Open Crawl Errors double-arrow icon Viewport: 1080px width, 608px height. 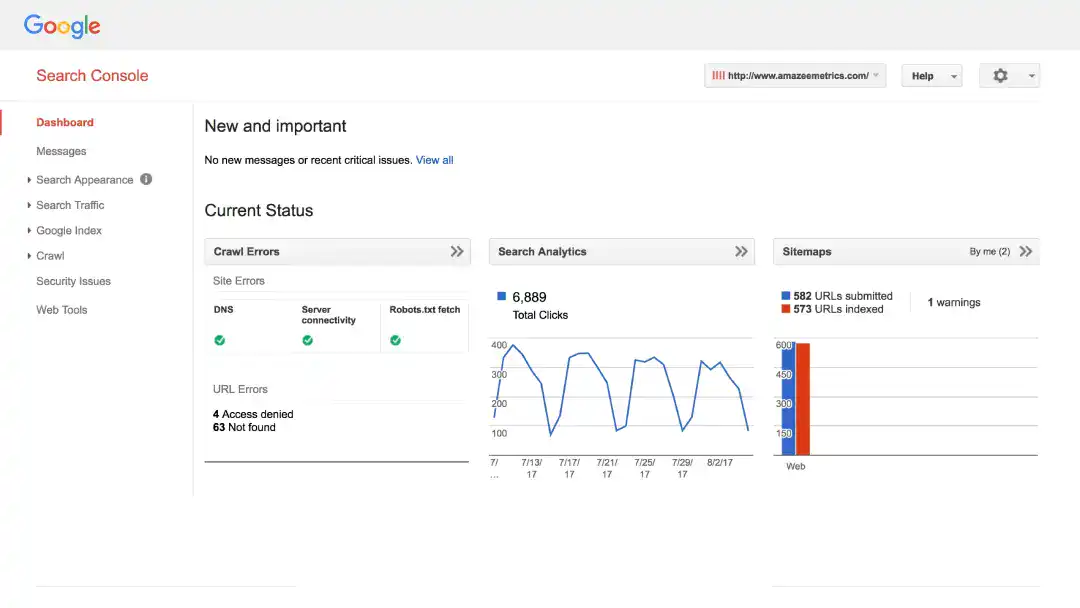[x=457, y=251]
